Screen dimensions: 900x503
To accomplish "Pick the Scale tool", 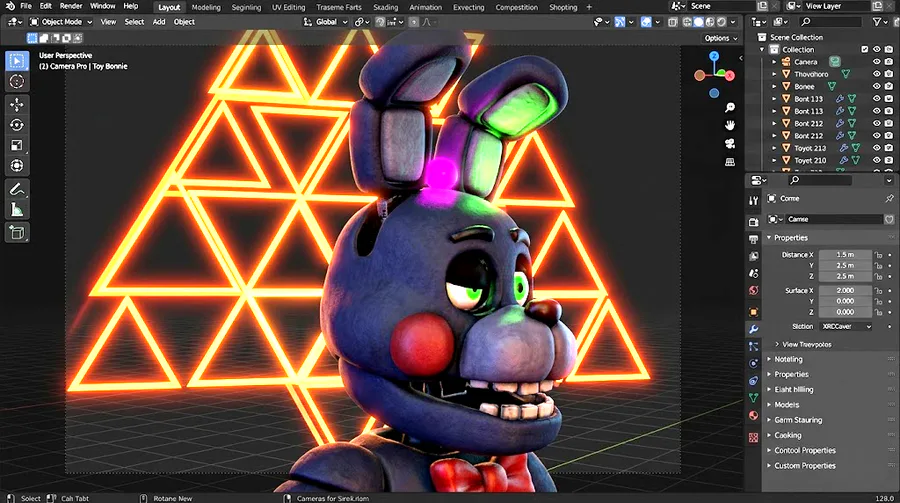I will coord(17,145).
